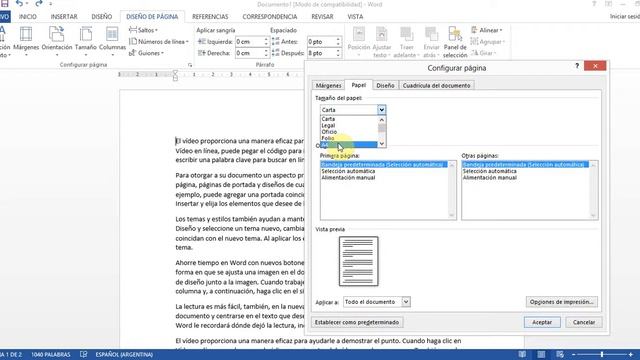Open the Panel de selección
Image resolution: width=640 pixels, height=360 pixels.
[x=455, y=41]
